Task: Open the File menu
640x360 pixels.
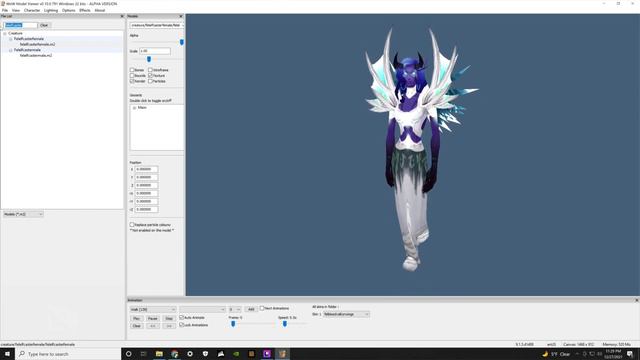Action: click(5, 10)
